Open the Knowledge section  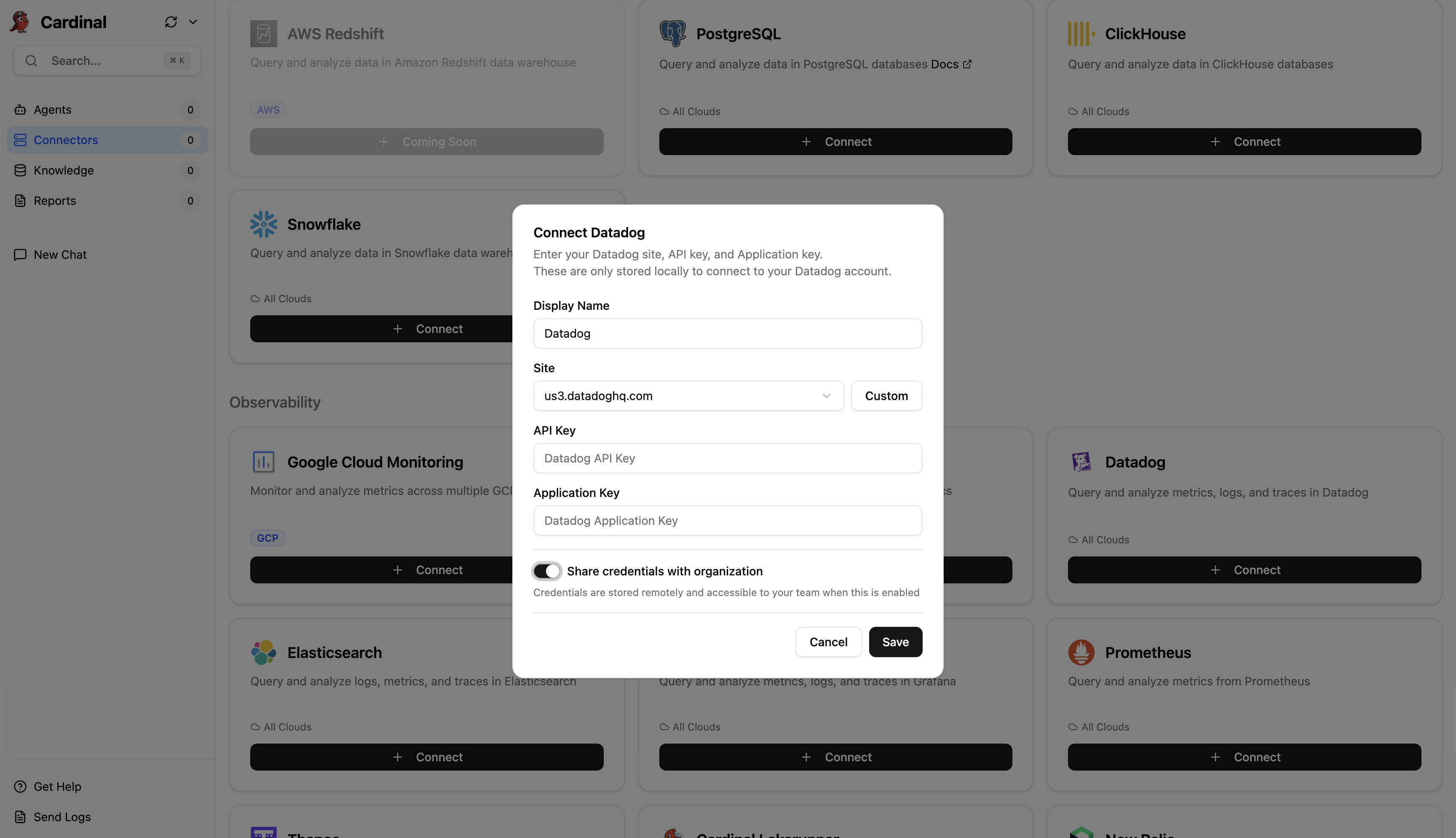pyautogui.click(x=63, y=170)
